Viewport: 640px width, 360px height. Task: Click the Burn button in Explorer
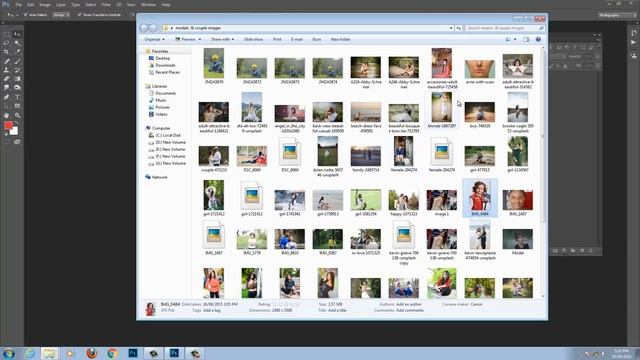click(x=317, y=39)
